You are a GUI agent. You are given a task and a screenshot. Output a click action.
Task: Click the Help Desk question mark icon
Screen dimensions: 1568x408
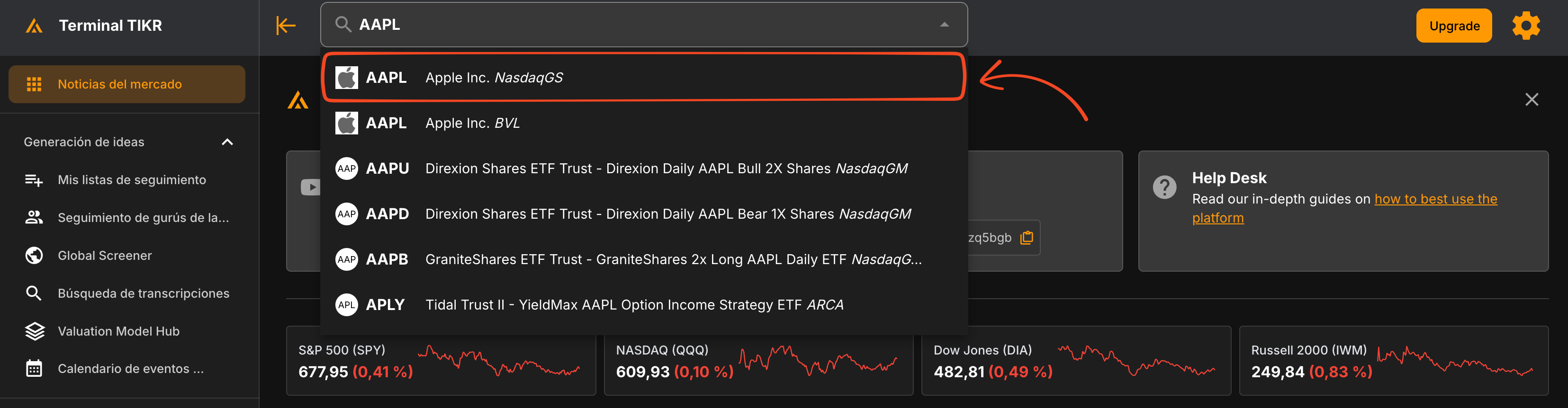tap(1164, 187)
